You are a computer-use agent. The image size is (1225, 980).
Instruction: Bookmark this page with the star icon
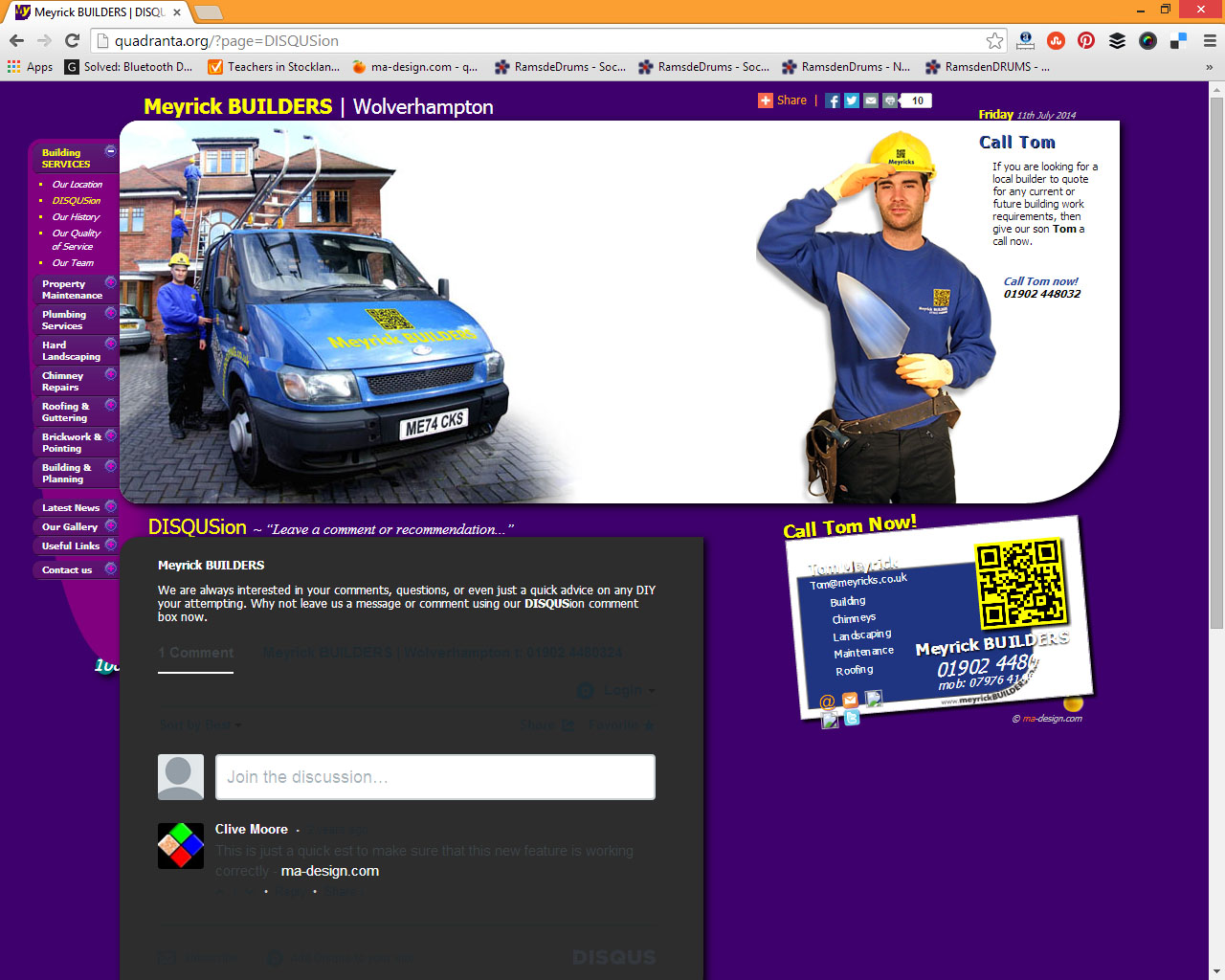tap(995, 41)
